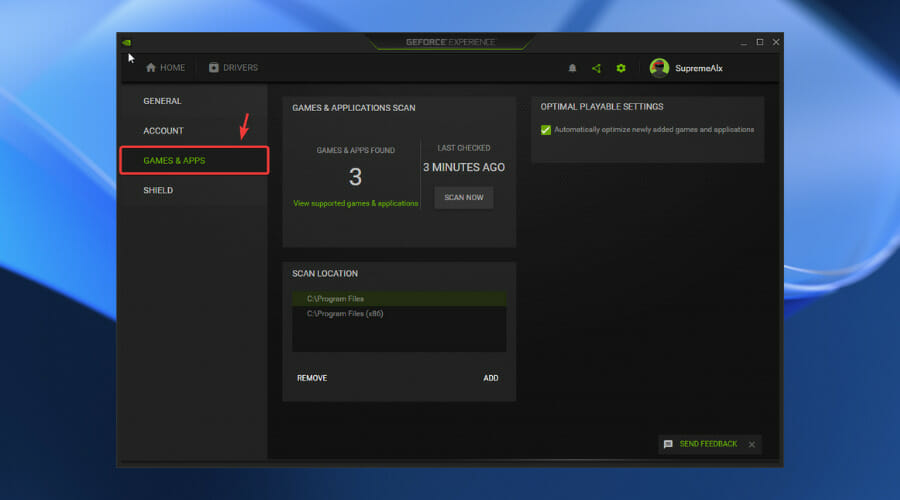Image resolution: width=900 pixels, height=500 pixels.
Task: Click the Scan Now button
Action: click(464, 197)
